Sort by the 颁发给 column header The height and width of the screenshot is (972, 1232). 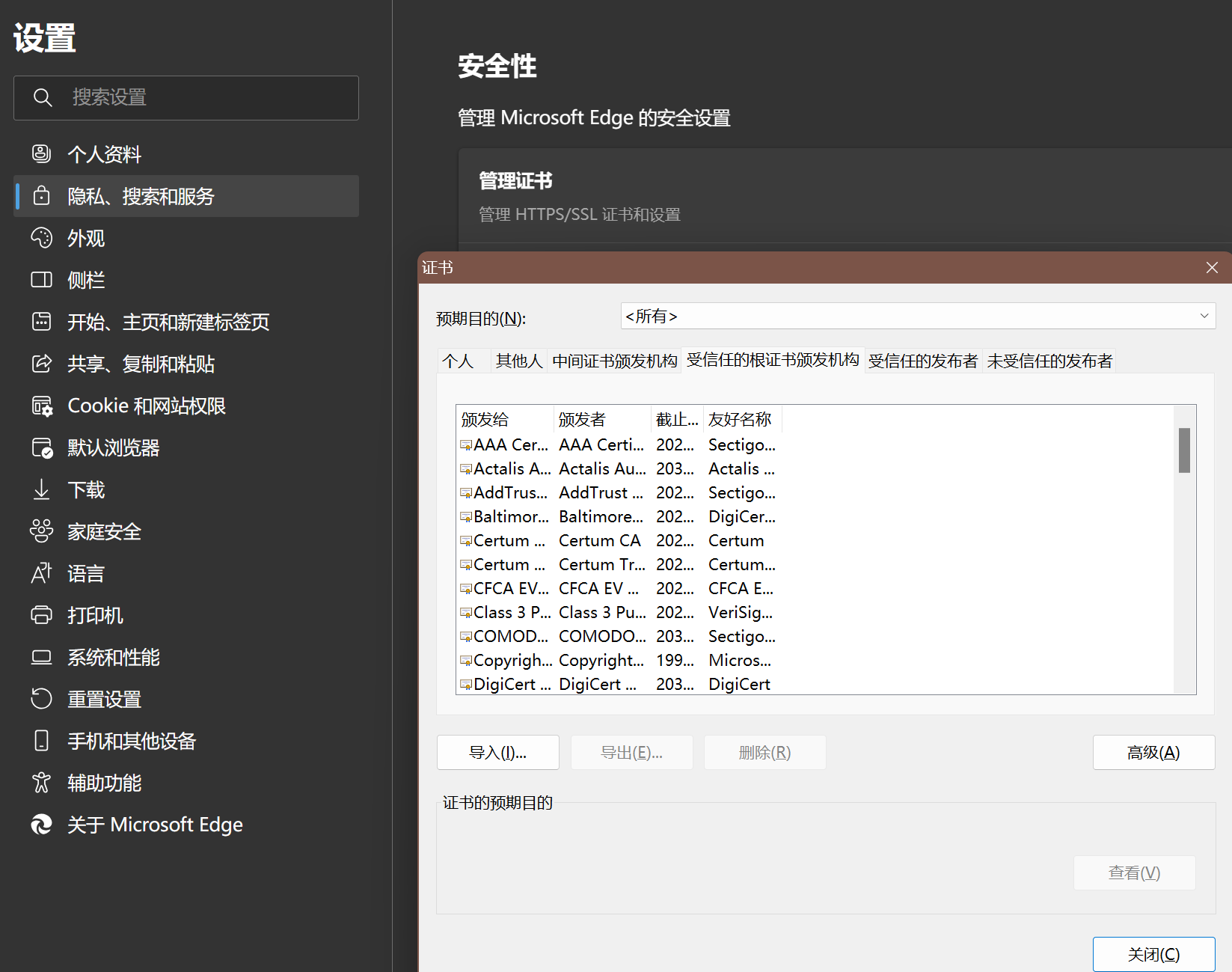point(505,419)
